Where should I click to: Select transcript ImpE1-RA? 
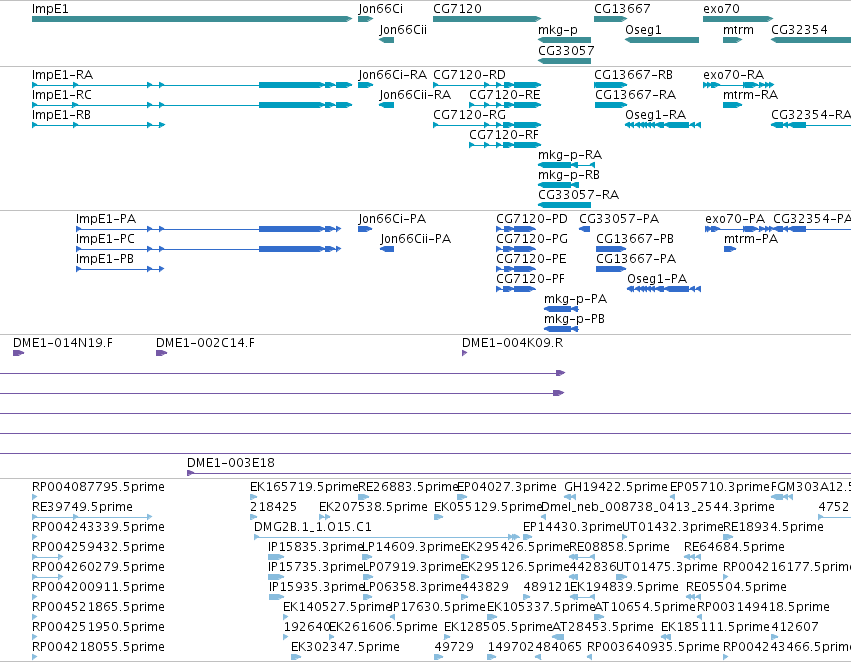192,85
